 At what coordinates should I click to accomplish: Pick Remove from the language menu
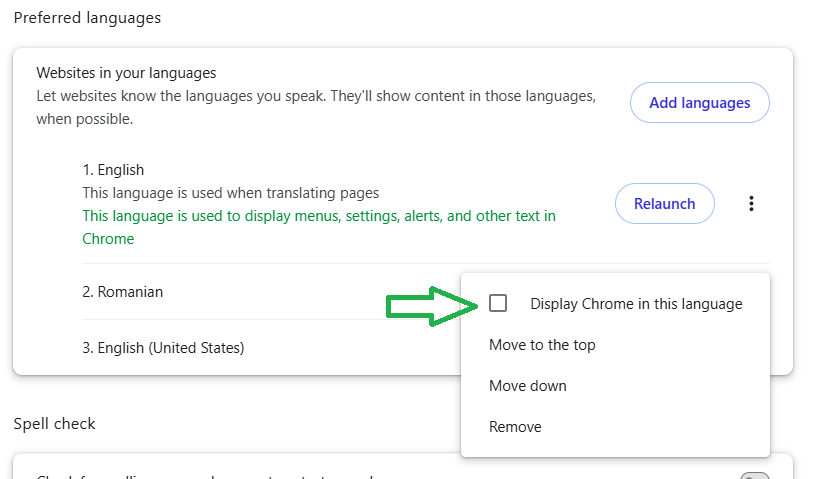coord(515,427)
